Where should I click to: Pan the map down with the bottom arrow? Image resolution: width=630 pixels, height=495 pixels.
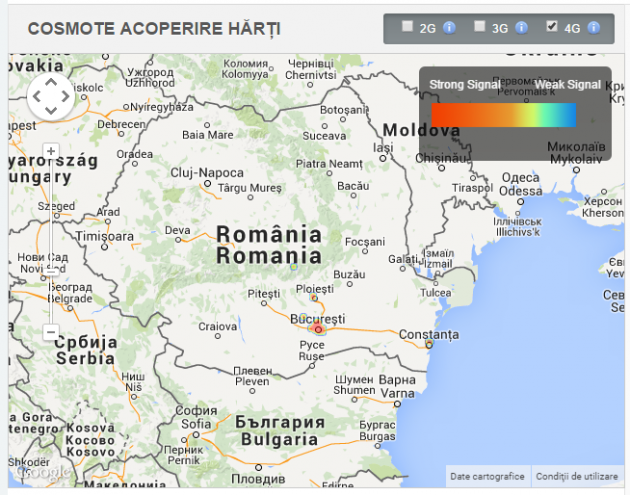(x=50, y=110)
